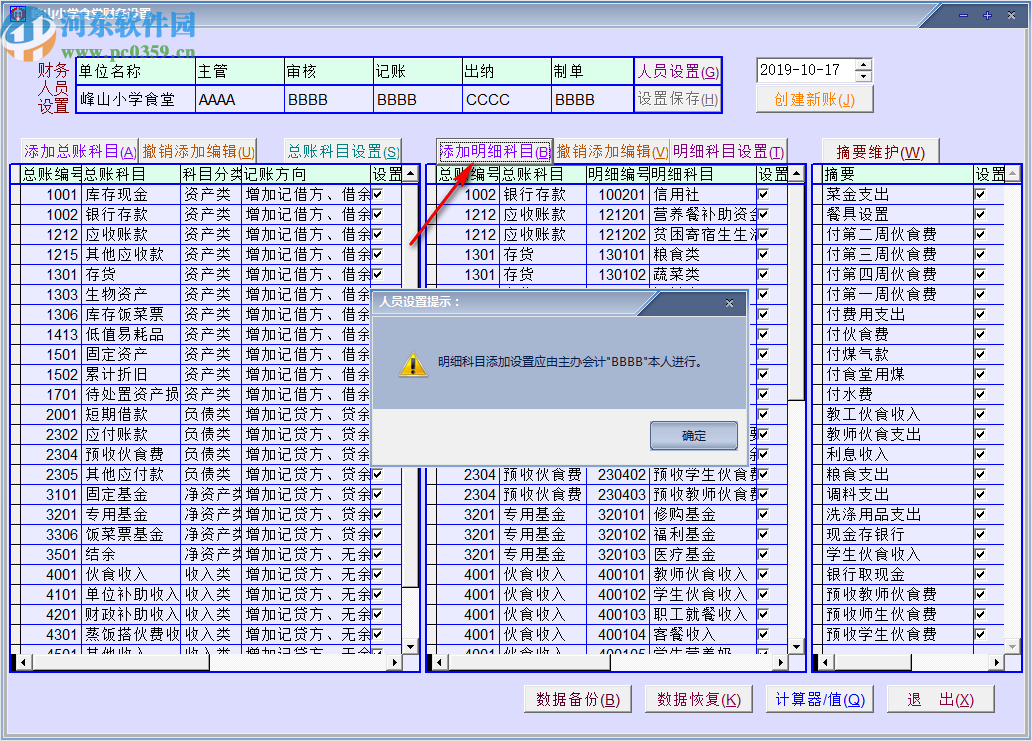
Task: Click 退出(X) button
Action: 941,699
